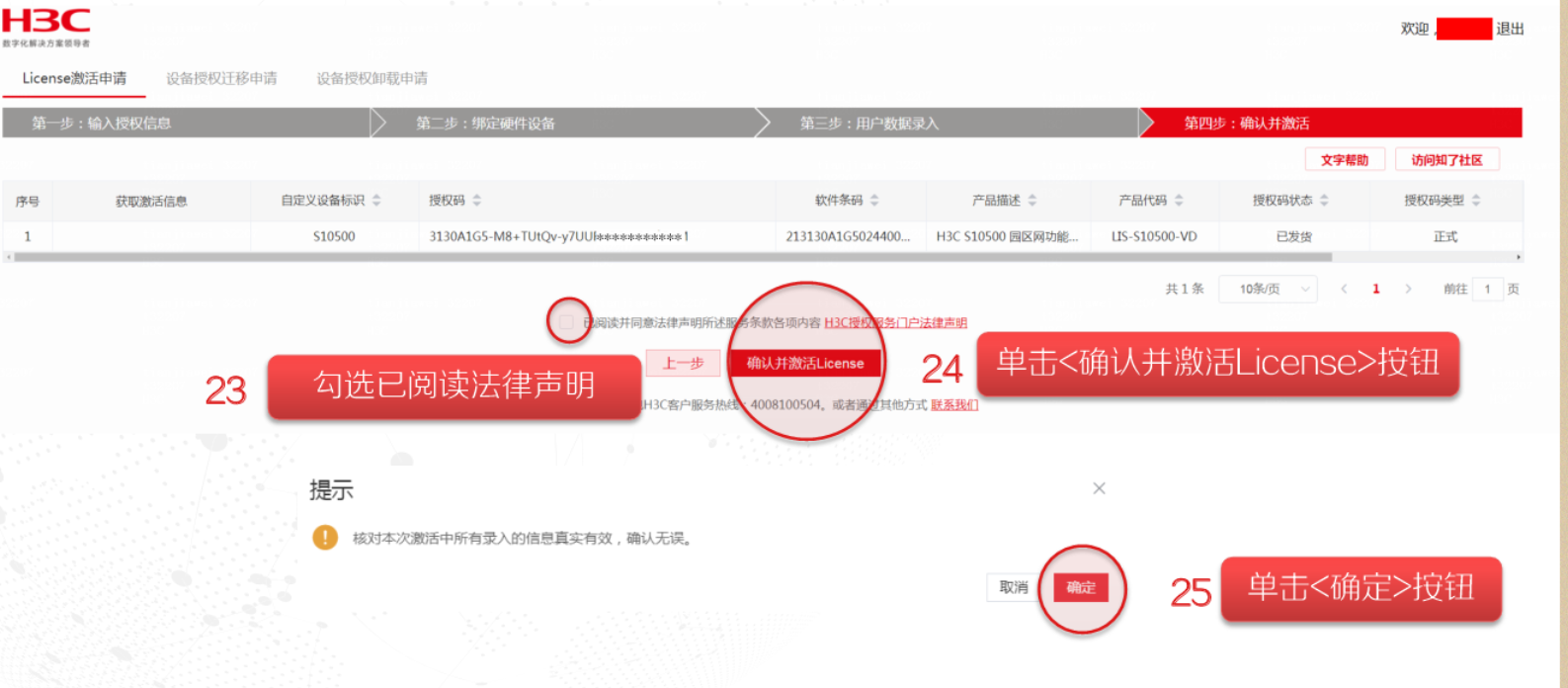Click the 213130A1G5024400 barcode cell

click(848, 236)
